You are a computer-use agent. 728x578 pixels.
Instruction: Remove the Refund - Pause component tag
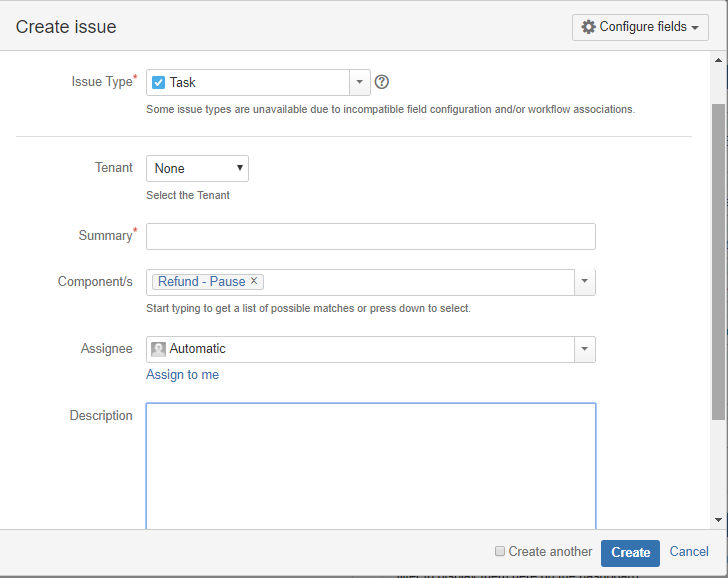(x=254, y=281)
